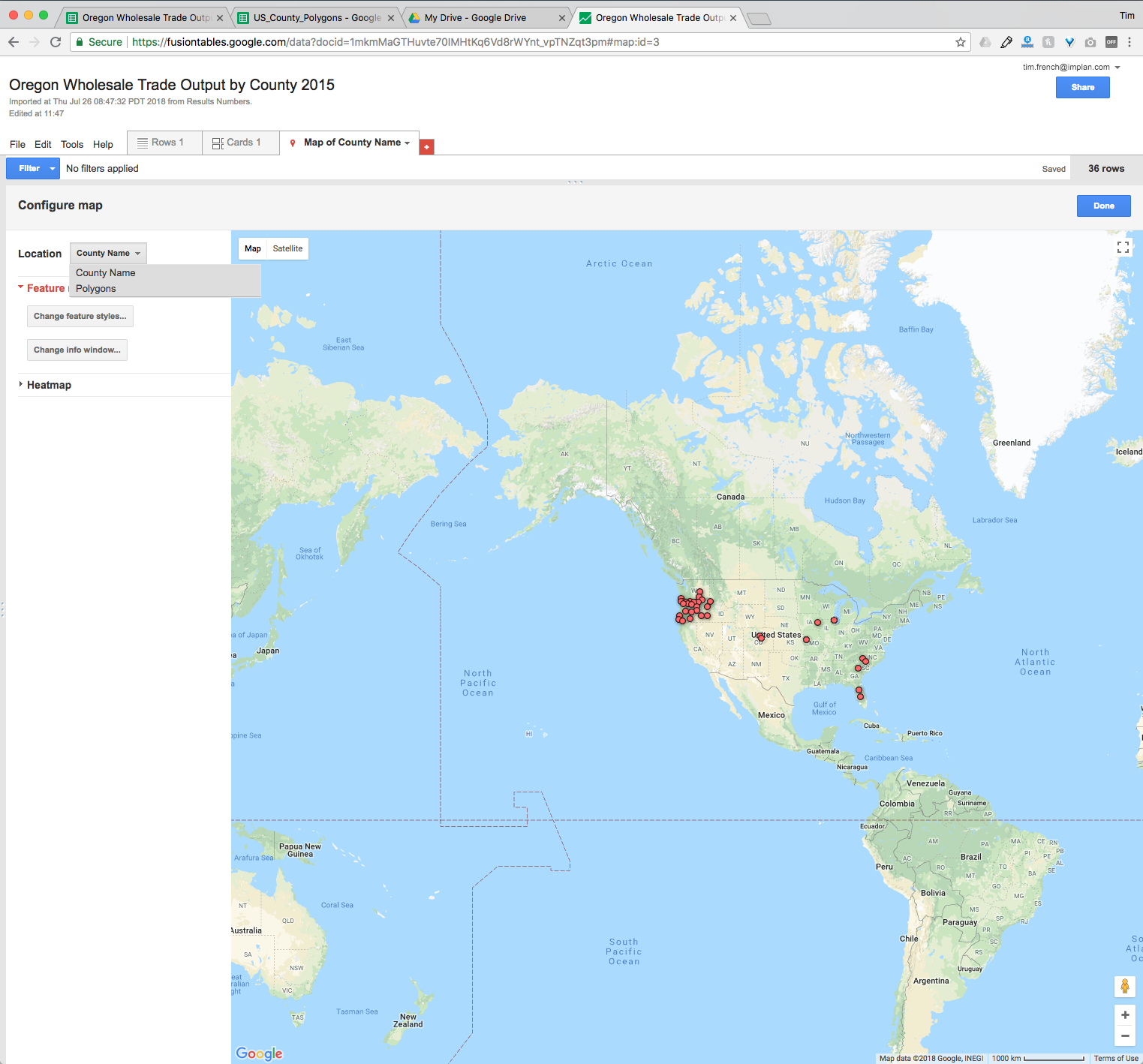Image resolution: width=1143 pixels, height=1064 pixels.
Task: Add a new tab with the red plus button
Action: coord(426,146)
